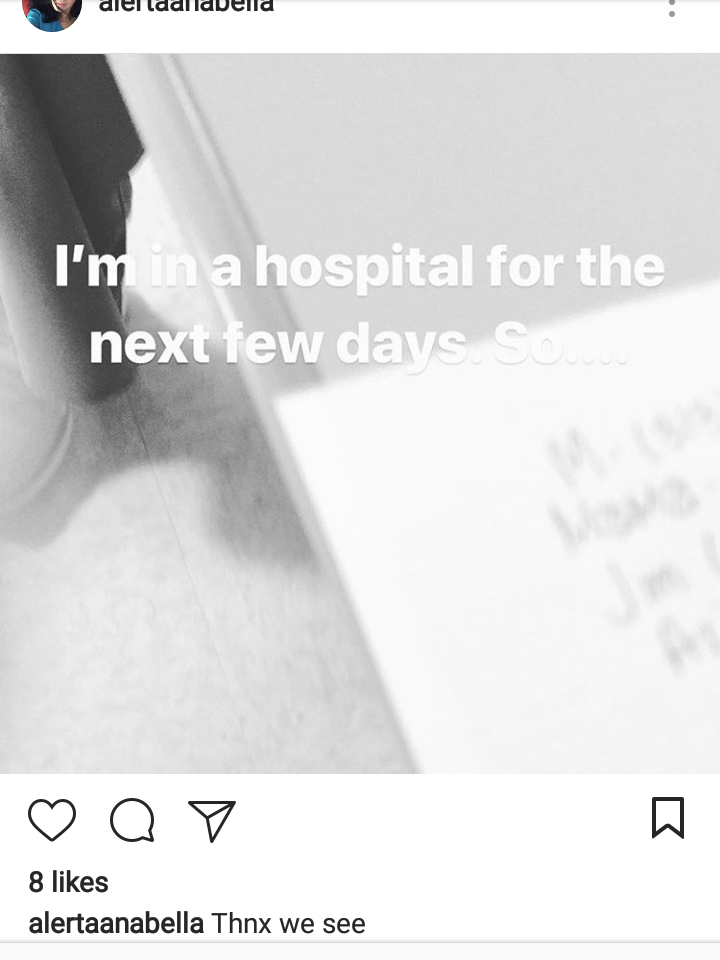The height and width of the screenshot is (960, 720).
Task: Tap the word 'hospital' on the image
Action: [364, 268]
